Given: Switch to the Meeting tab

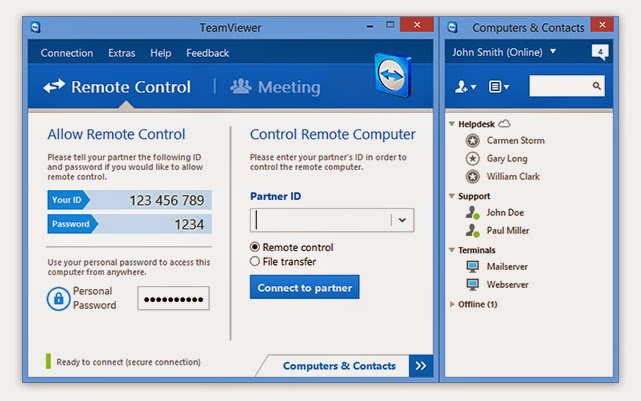Looking at the screenshot, I should tap(276, 87).
